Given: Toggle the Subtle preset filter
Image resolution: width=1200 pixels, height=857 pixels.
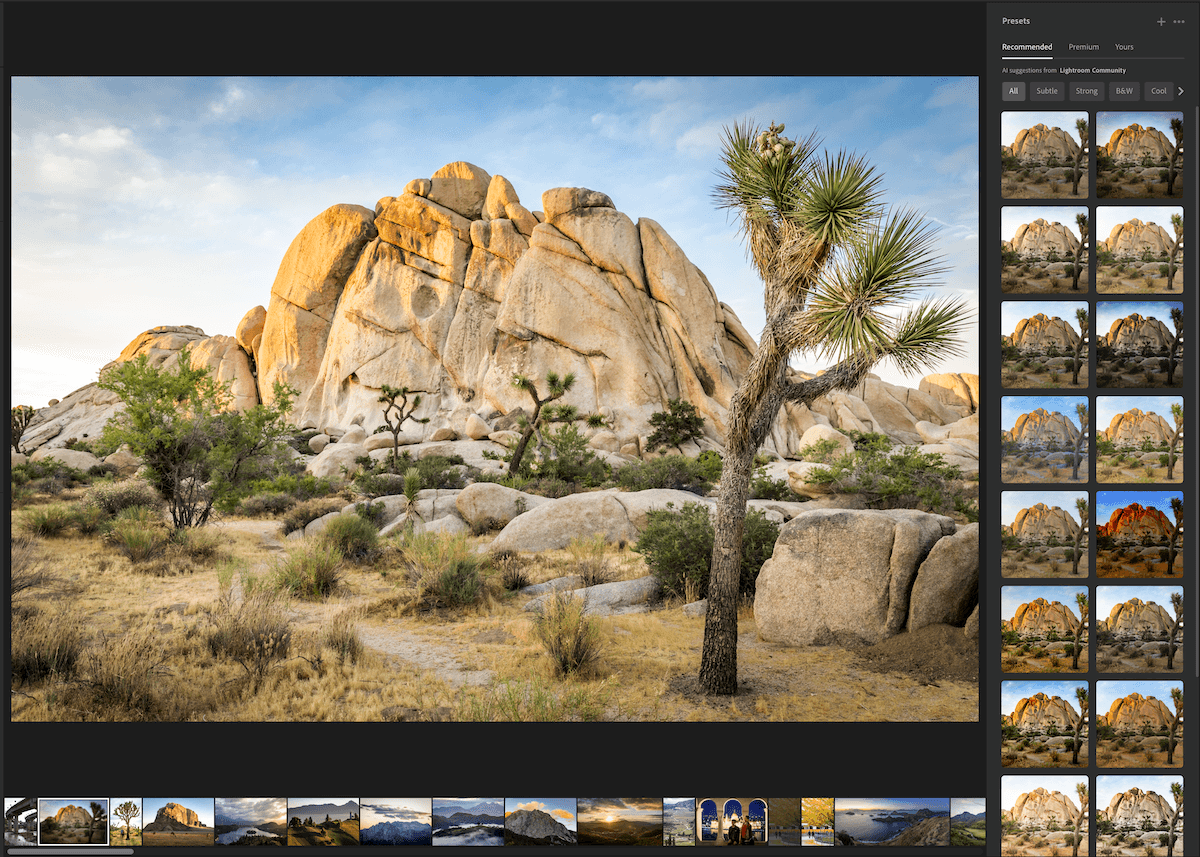Looking at the screenshot, I should tap(1047, 91).
